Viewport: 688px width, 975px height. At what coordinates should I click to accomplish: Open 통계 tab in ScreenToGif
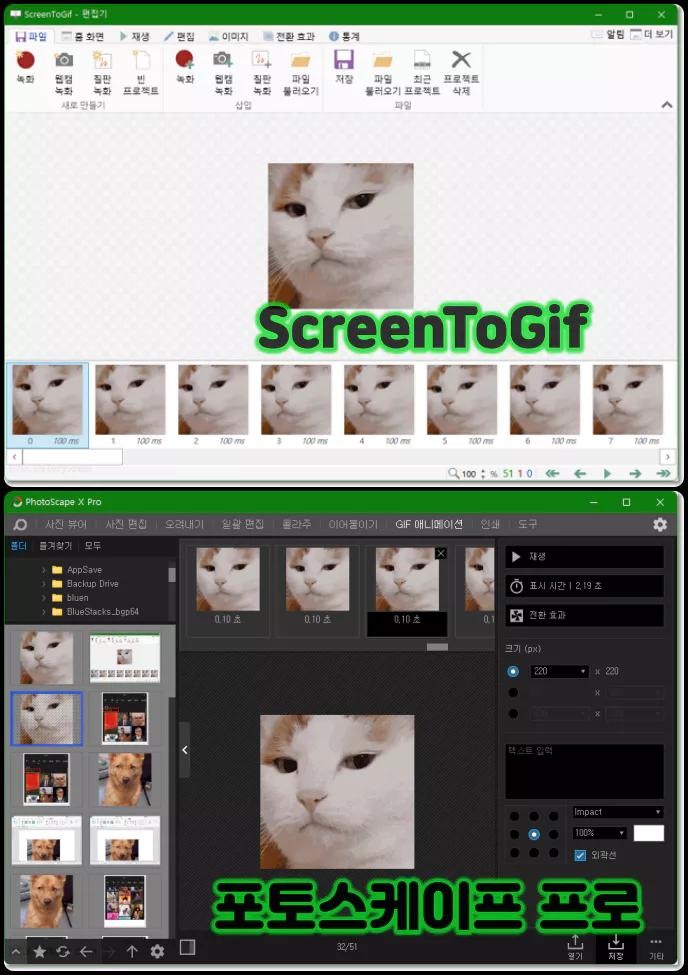coord(344,37)
